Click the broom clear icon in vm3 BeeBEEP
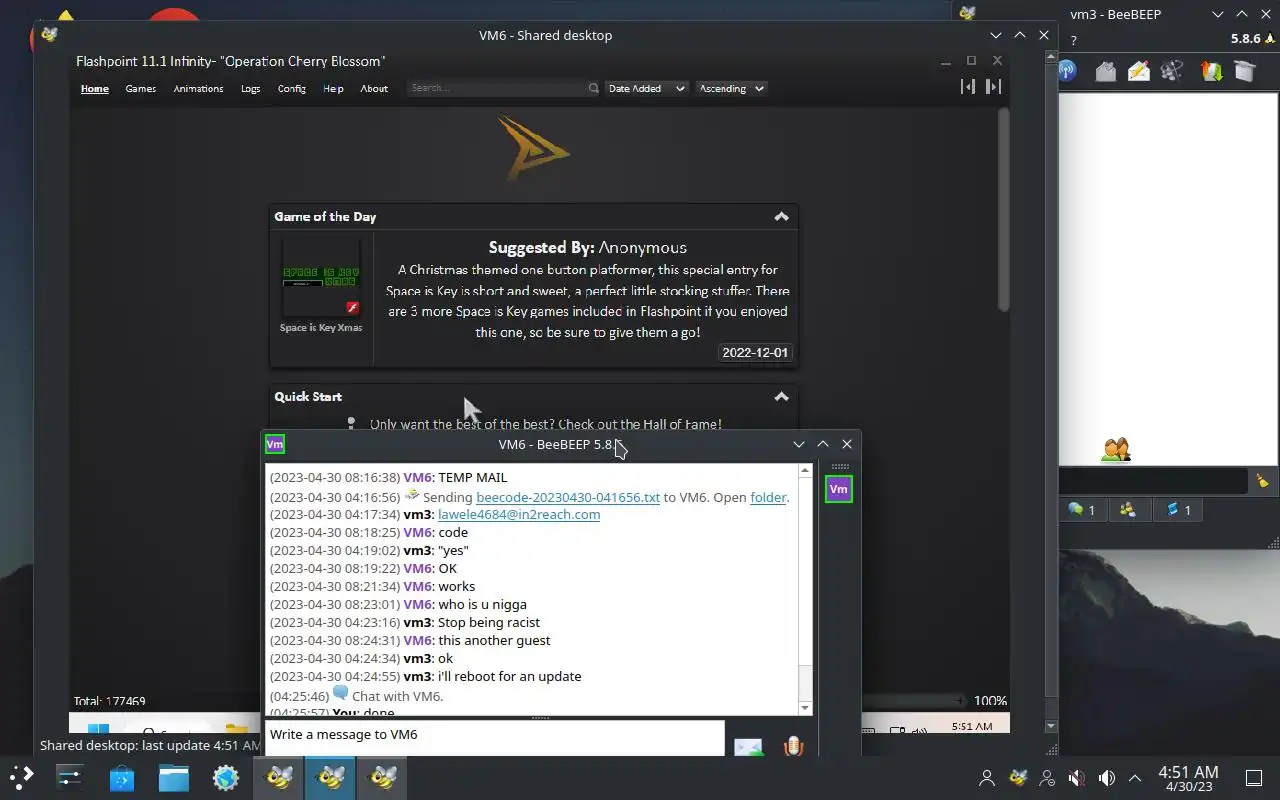 1263,481
